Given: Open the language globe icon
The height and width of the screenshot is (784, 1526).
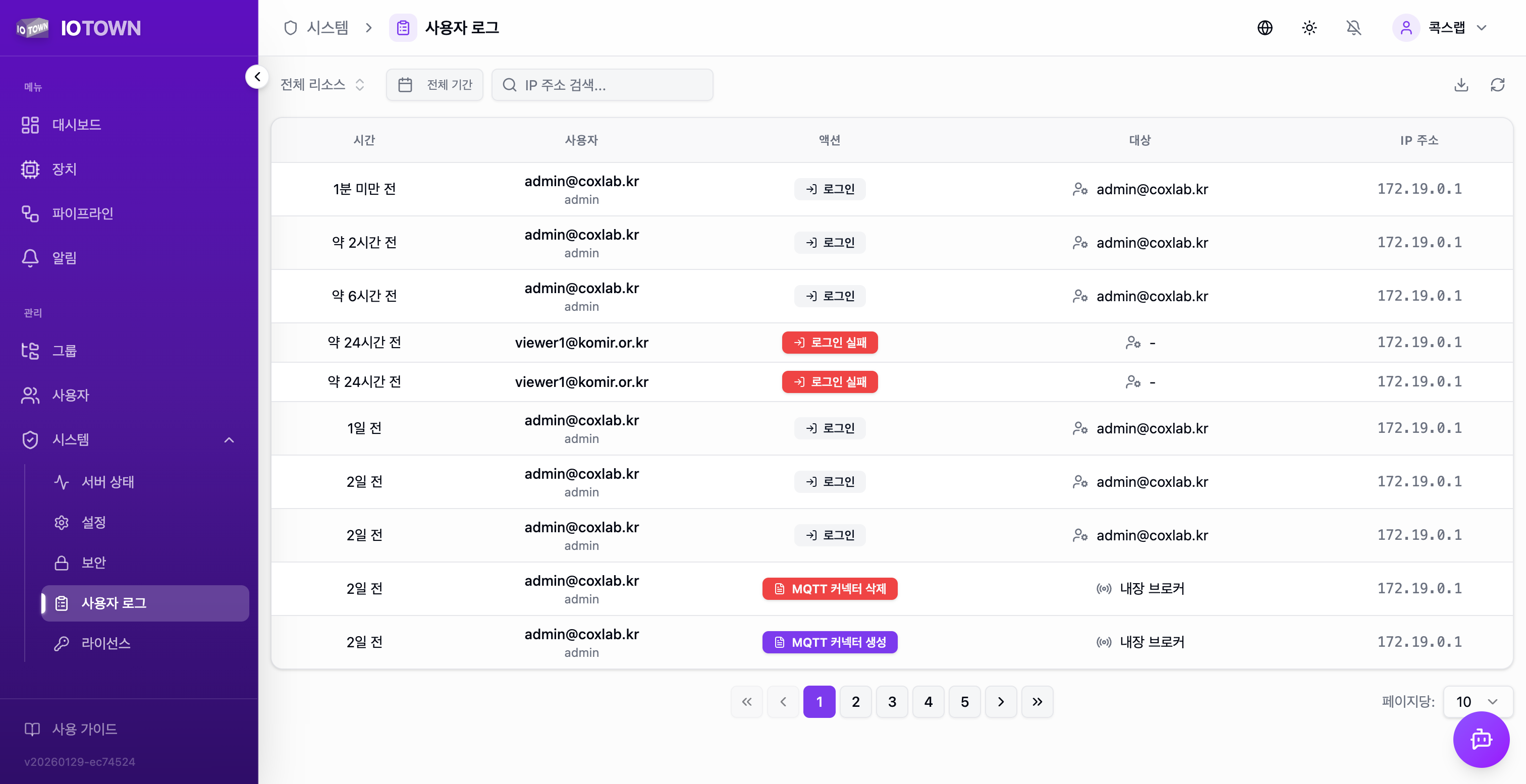Looking at the screenshot, I should tap(1265, 28).
